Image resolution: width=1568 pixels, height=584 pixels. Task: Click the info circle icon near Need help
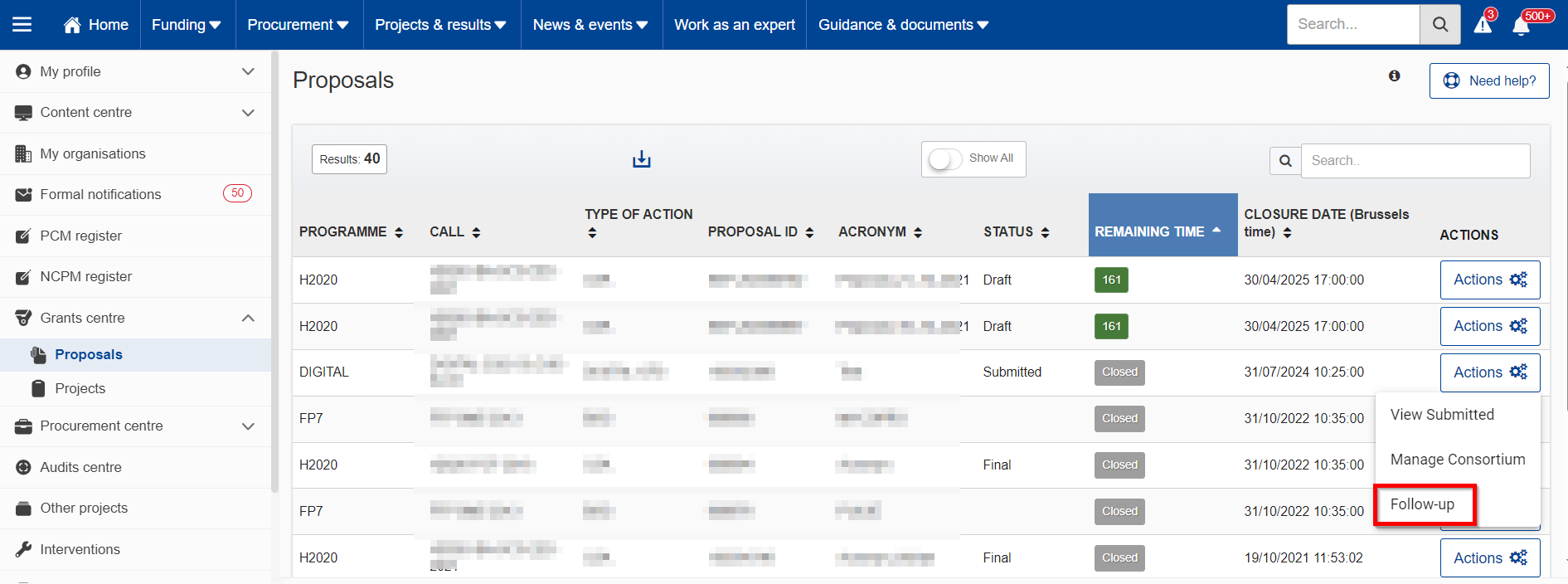tap(1395, 75)
